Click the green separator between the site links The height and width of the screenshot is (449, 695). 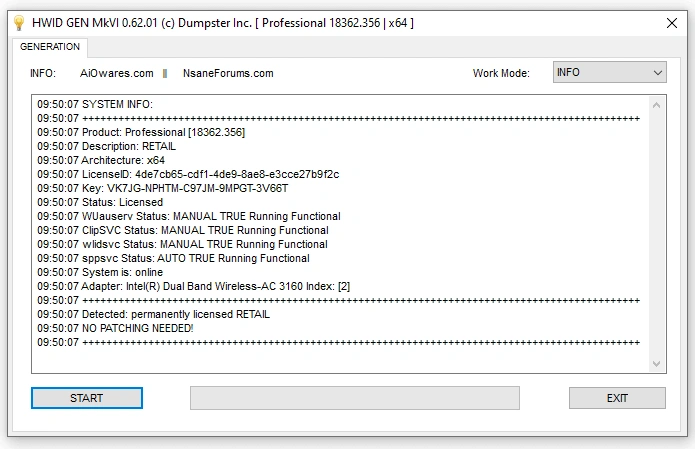point(165,73)
